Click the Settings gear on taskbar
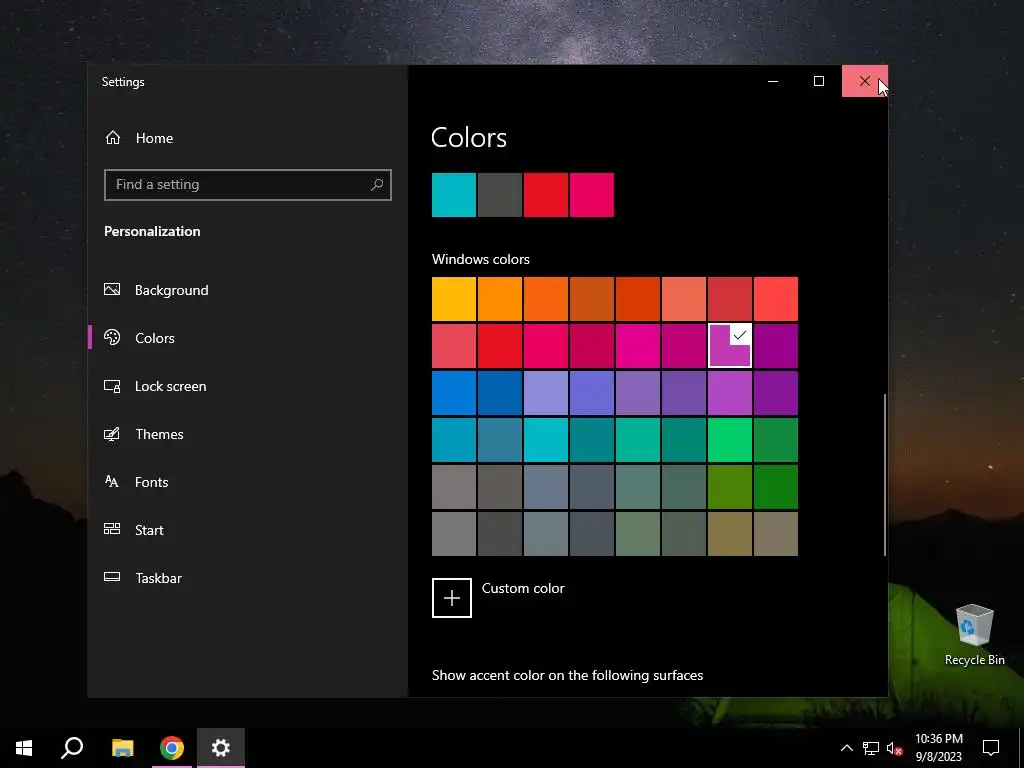This screenshot has width=1024, height=768. tap(221, 748)
